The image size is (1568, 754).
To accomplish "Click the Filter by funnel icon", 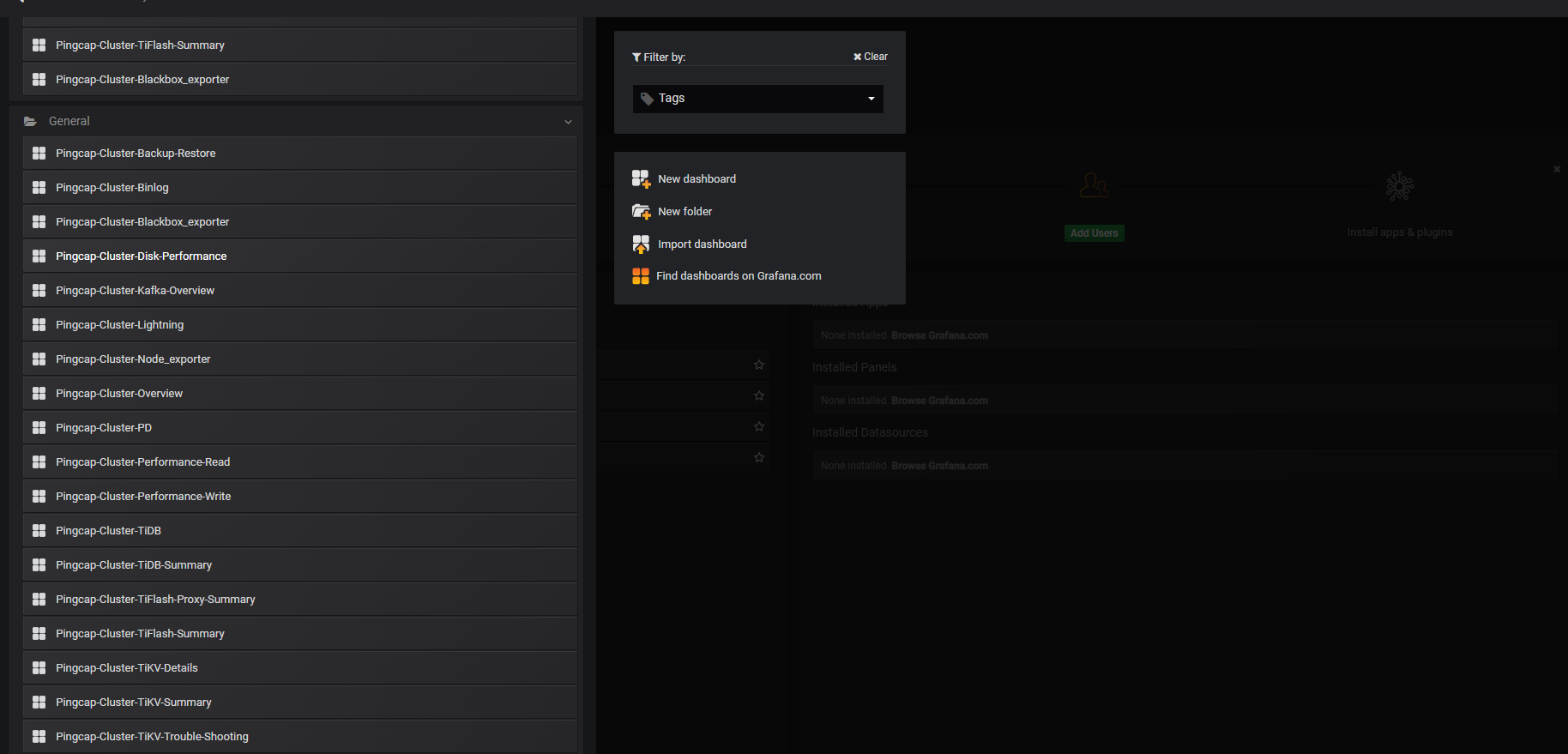I will (636, 57).
